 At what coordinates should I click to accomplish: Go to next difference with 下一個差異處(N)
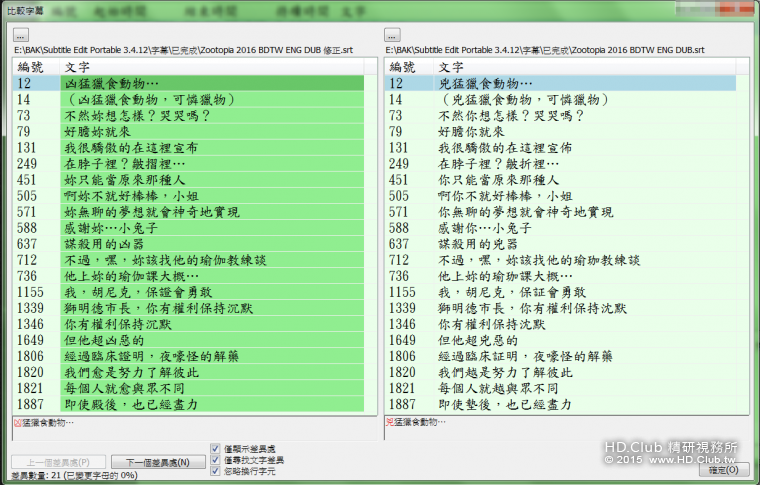[x=157, y=462]
